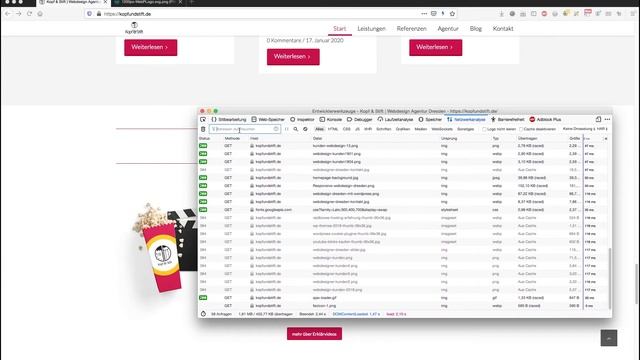
Task: Select the Alle filter
Action: (319, 129)
